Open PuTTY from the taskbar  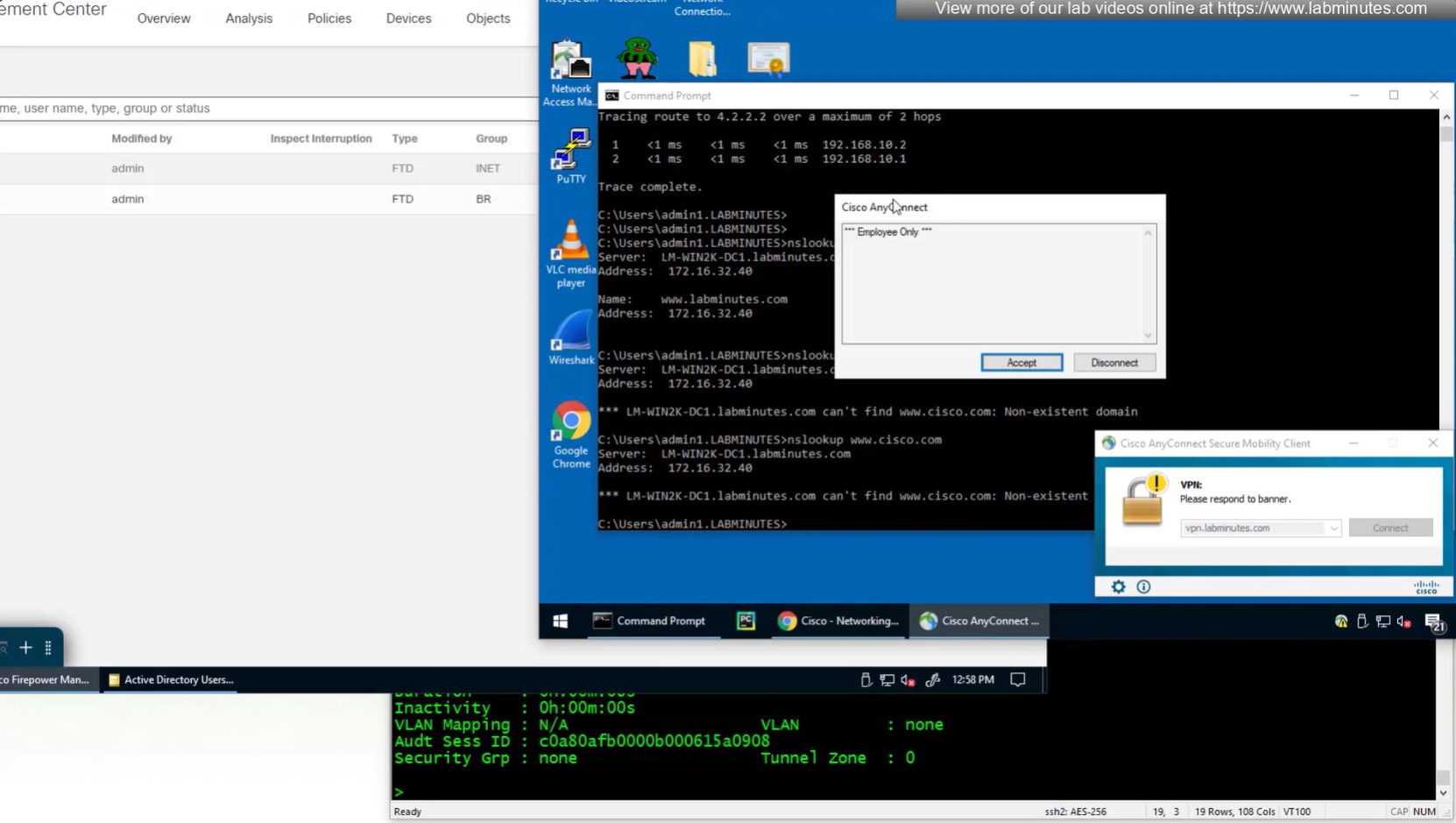click(746, 621)
